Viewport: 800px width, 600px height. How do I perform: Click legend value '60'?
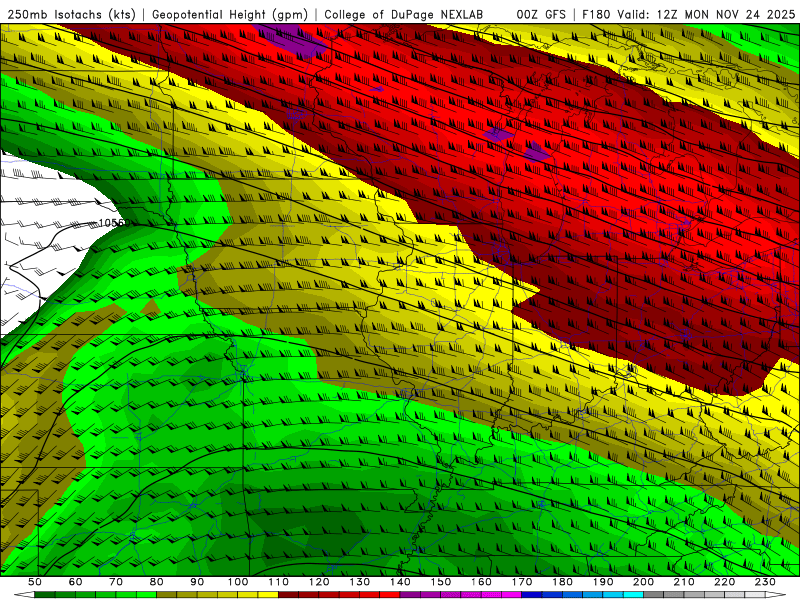[76, 582]
